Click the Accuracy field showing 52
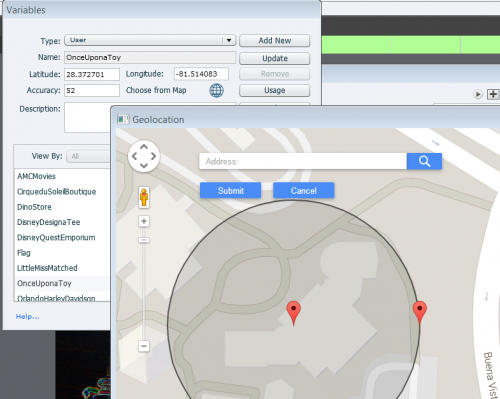This screenshot has width=500, height=399. pos(92,90)
